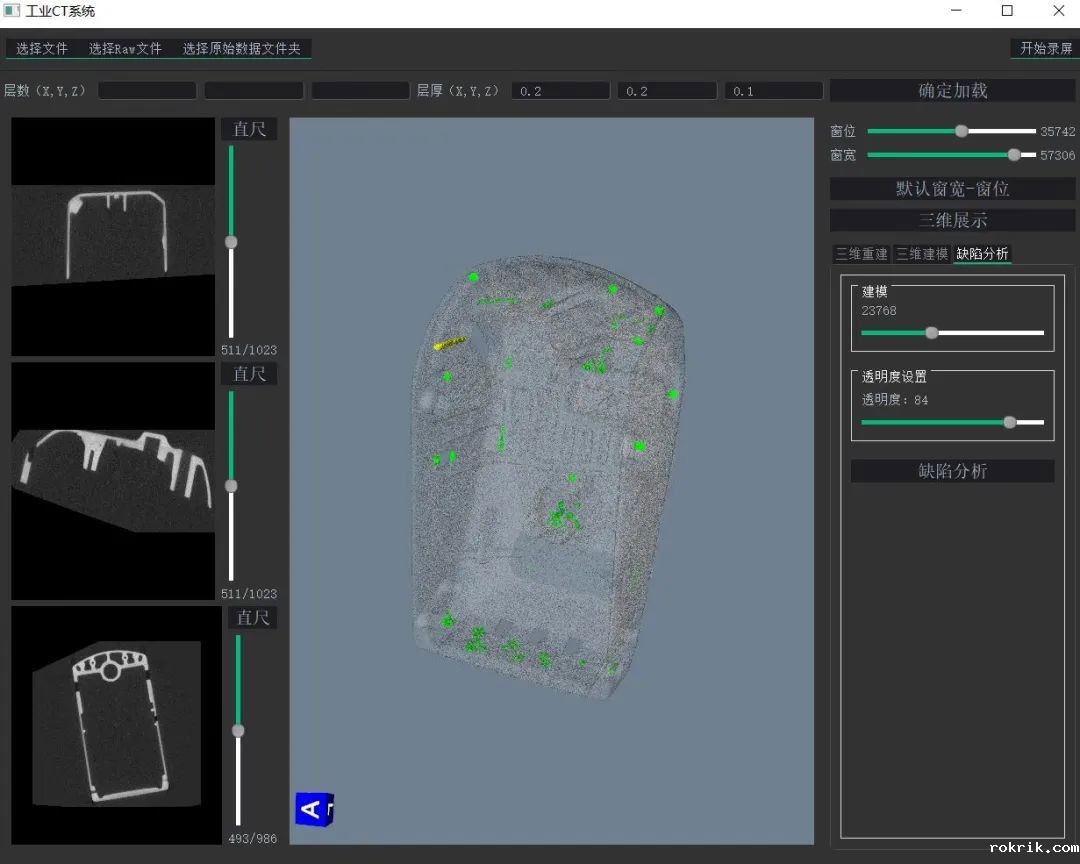Click the app icon in title bar
This screenshot has height=864, width=1080.
point(12,11)
